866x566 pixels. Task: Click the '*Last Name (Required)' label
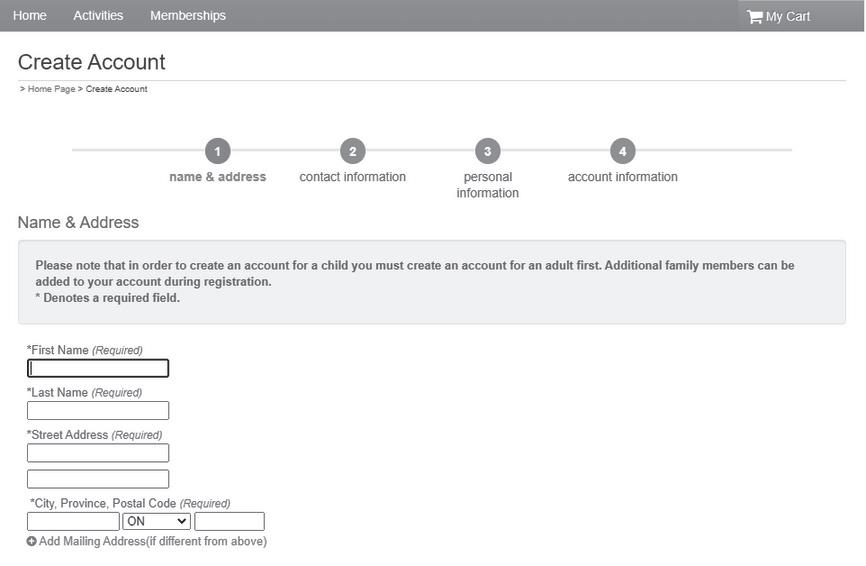(x=85, y=393)
